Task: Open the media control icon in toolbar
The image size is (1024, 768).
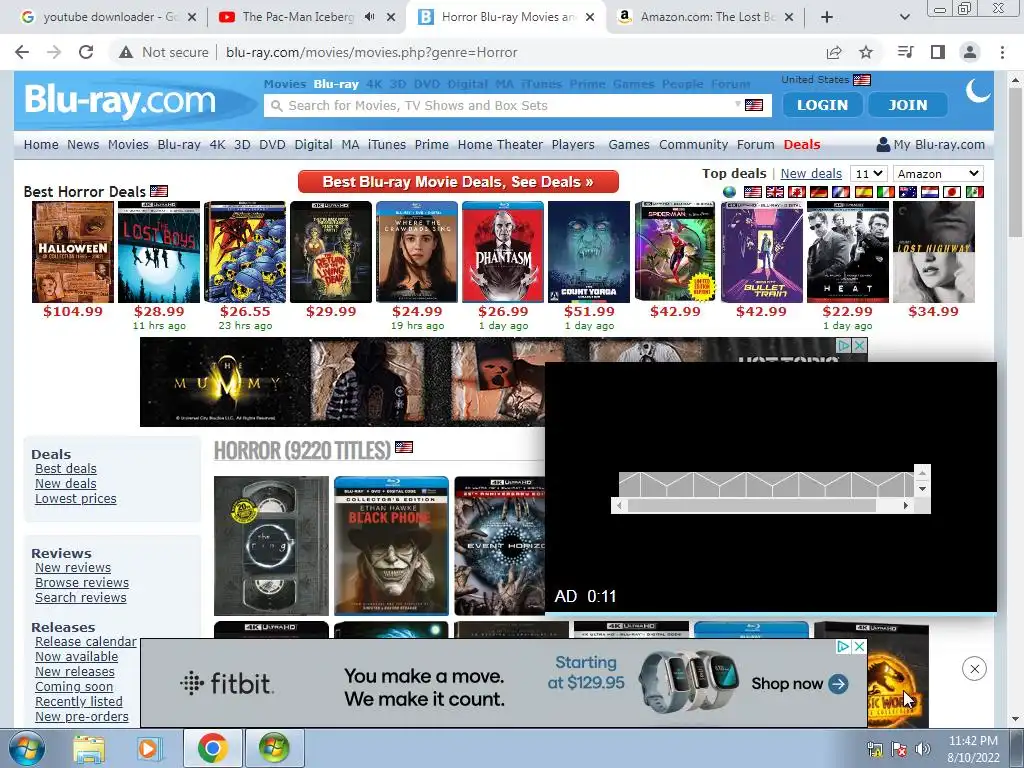Action: pos(906,52)
